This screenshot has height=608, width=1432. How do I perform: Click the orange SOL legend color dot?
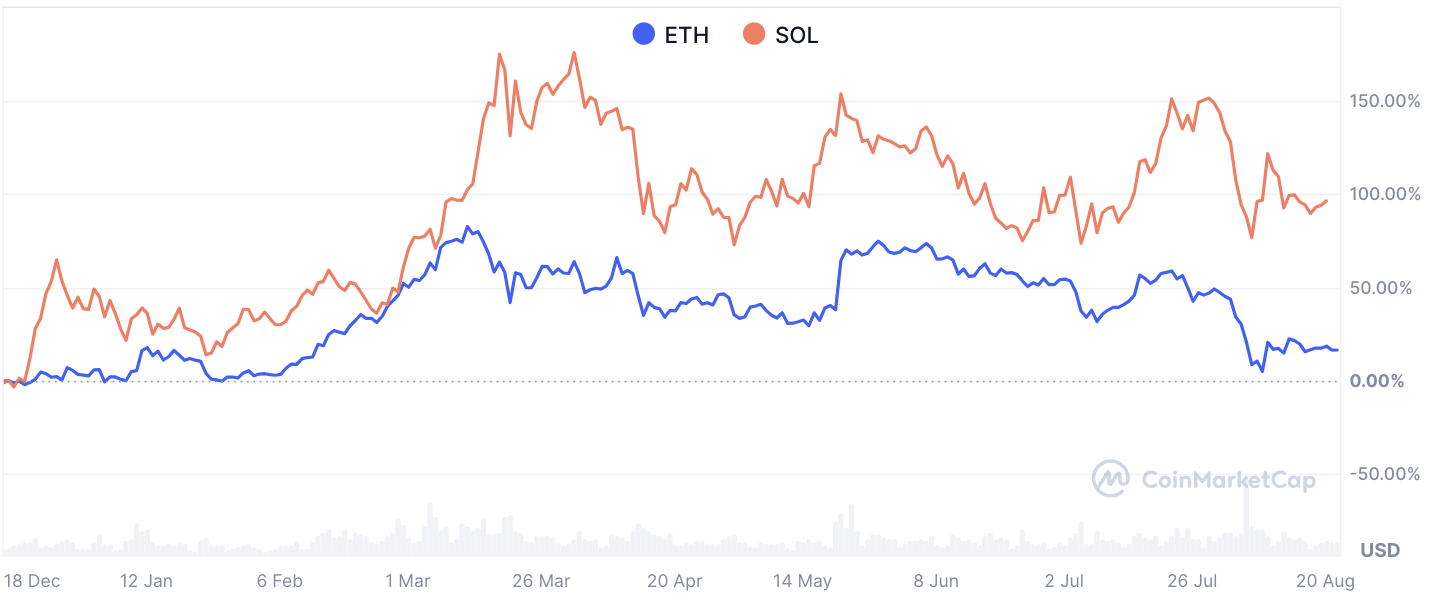753,35
